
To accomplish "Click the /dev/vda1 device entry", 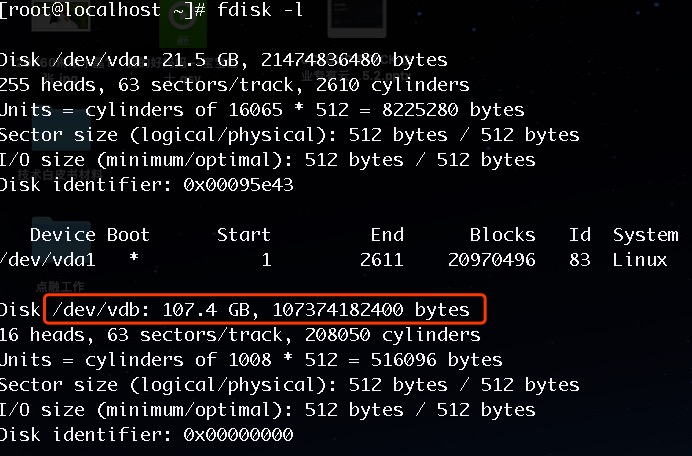I will pyautogui.click(x=48, y=260).
